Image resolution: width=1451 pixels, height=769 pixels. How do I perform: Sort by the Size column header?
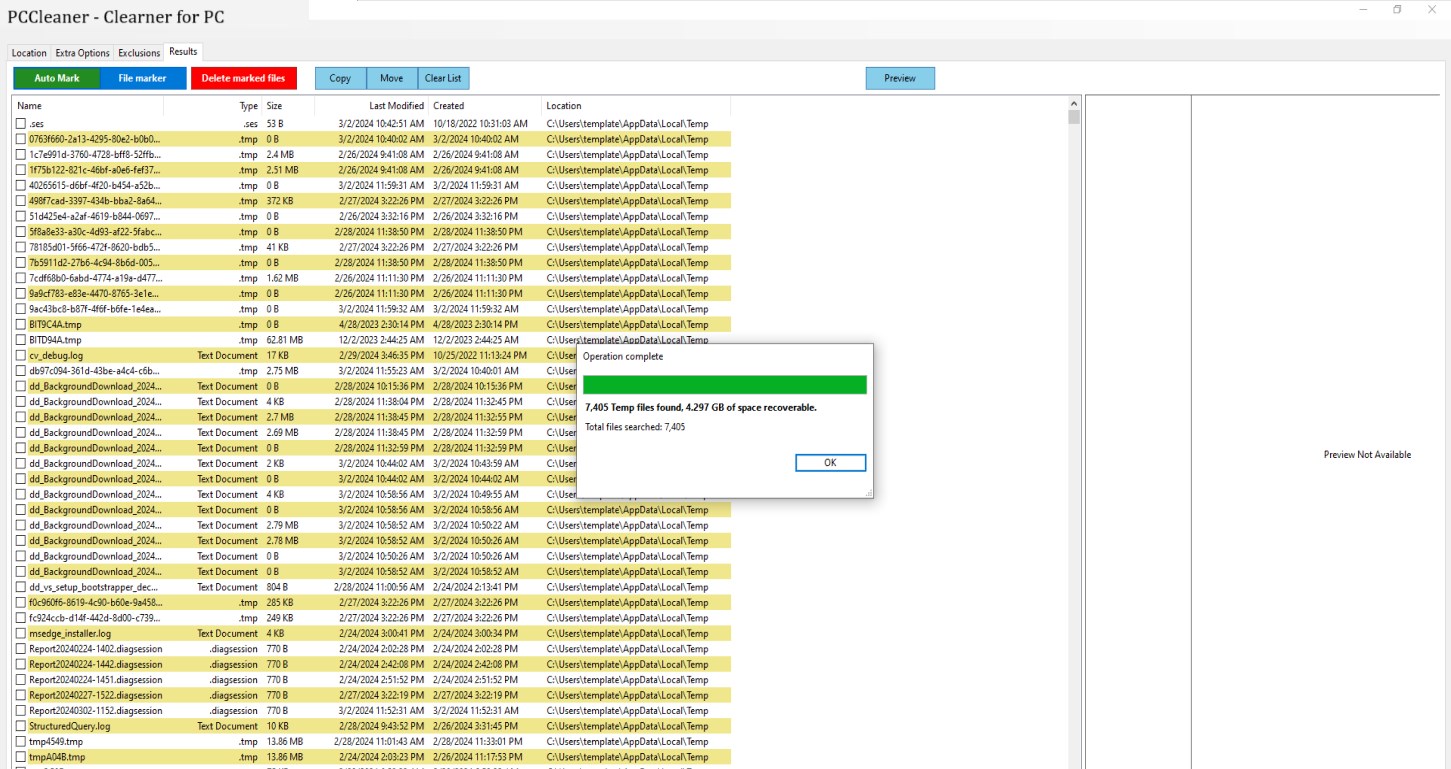tap(289, 106)
